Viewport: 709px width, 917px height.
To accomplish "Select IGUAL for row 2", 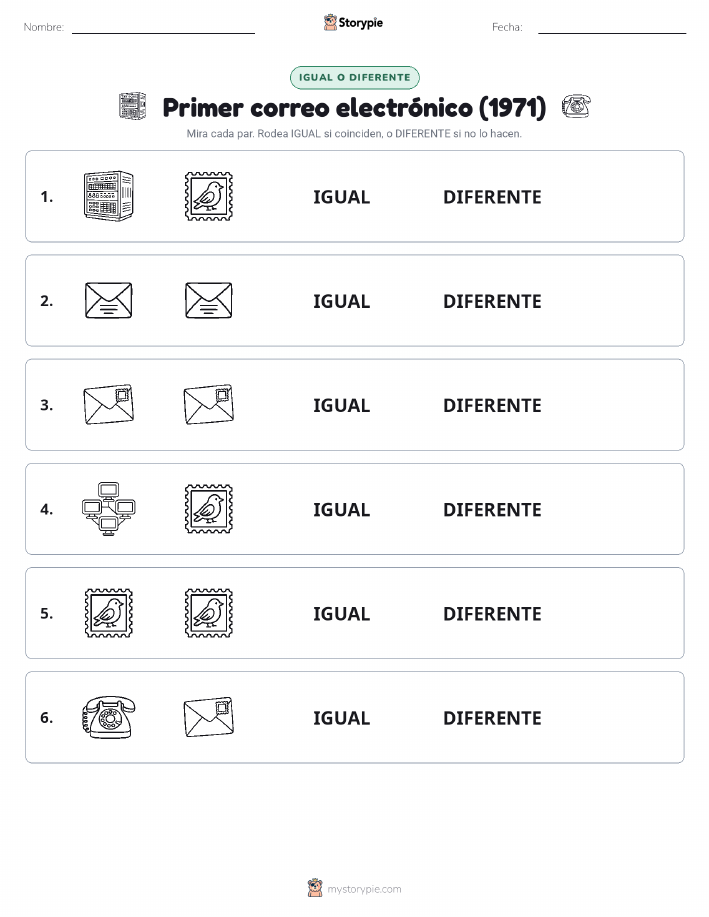I will click(x=342, y=301).
